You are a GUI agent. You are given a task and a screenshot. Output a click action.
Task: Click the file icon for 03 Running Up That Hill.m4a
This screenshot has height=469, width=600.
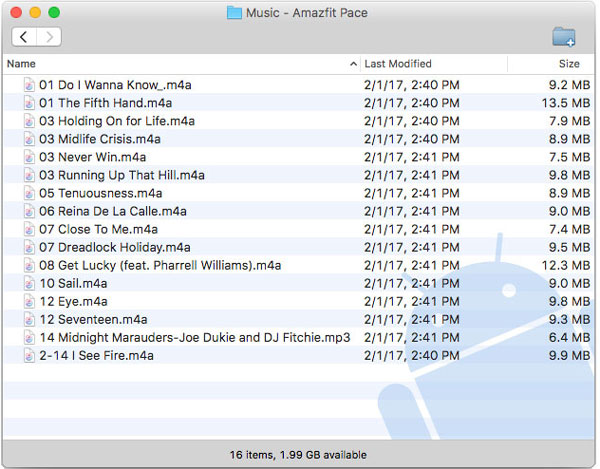tap(29, 175)
